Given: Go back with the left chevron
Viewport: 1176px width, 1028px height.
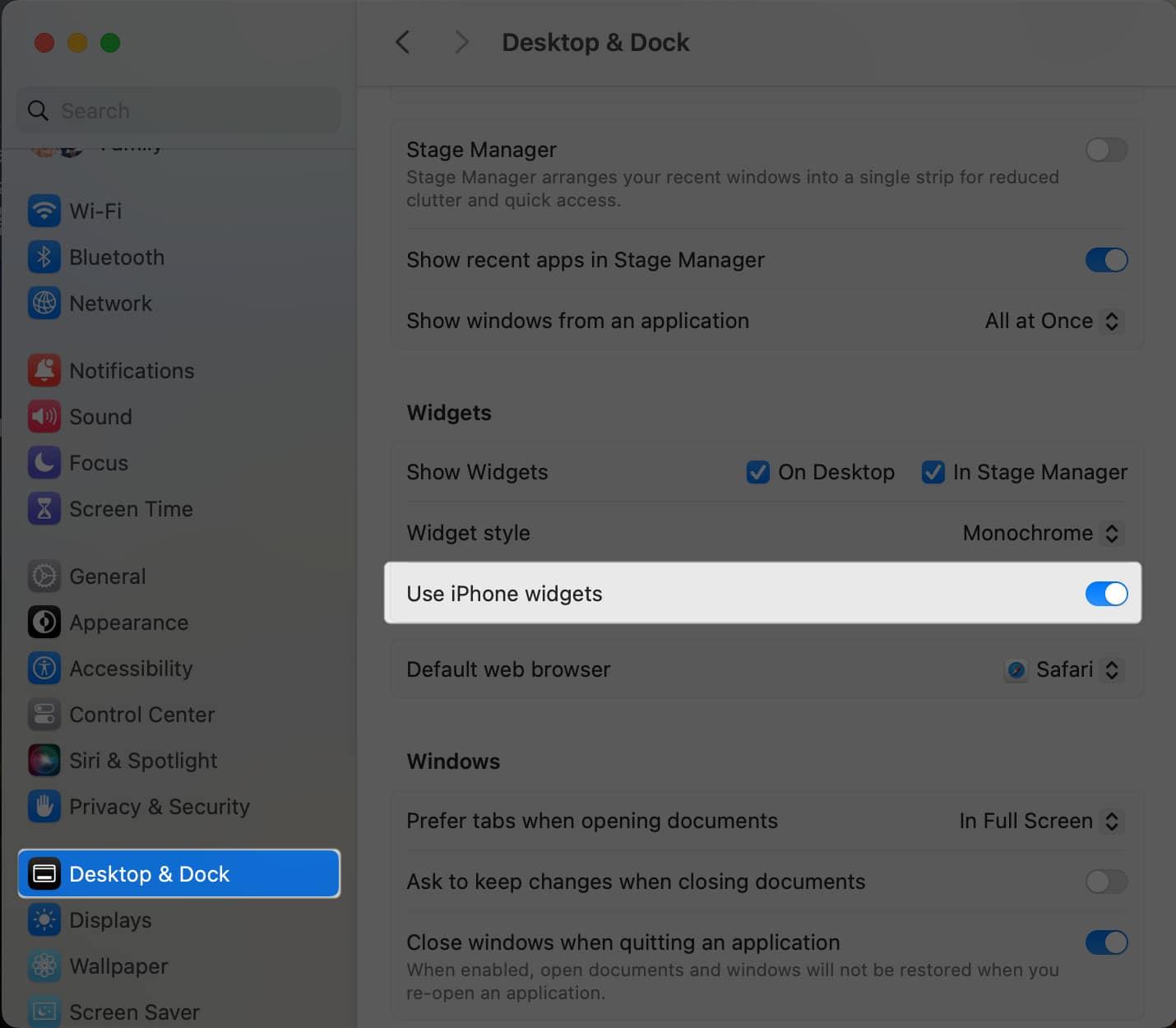Looking at the screenshot, I should 402,42.
